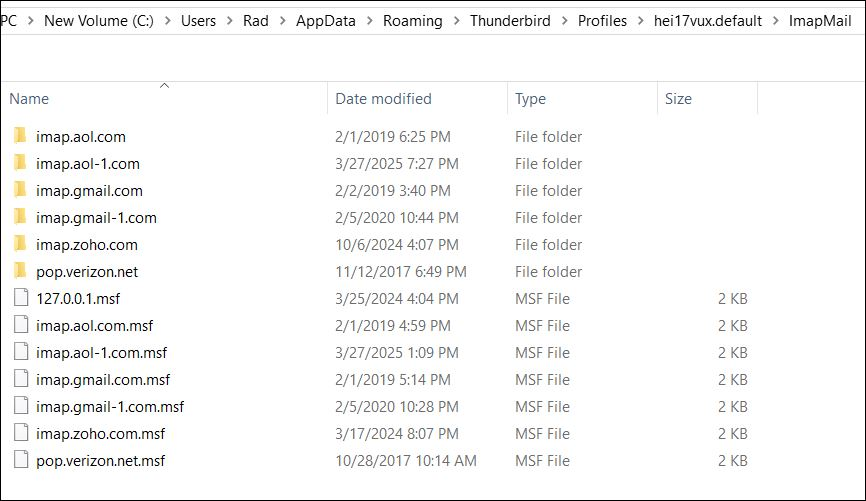This screenshot has height=501, width=866.
Task: Select the 127.0.0.1.msf file icon
Action: pos(21,298)
